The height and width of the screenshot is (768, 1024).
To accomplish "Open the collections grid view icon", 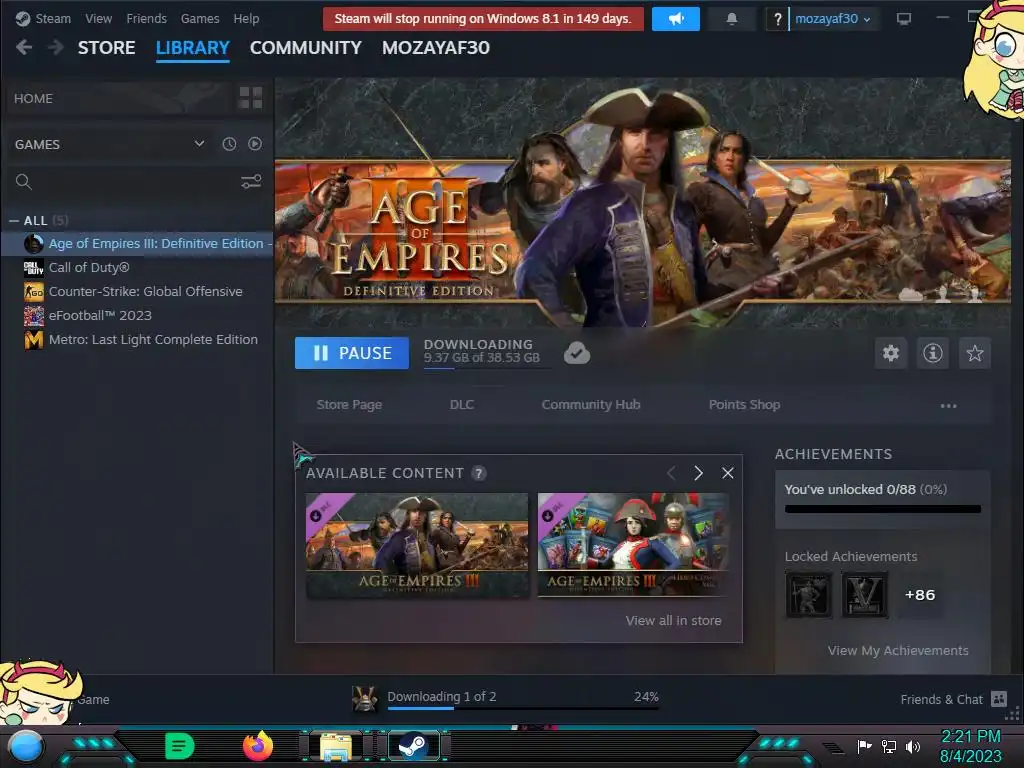I will [x=250, y=98].
